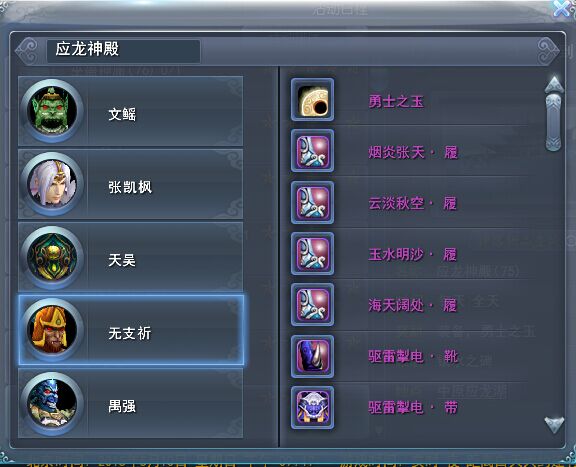Click the loot list scroll-up arrow
The height and width of the screenshot is (467, 576).
[554, 85]
